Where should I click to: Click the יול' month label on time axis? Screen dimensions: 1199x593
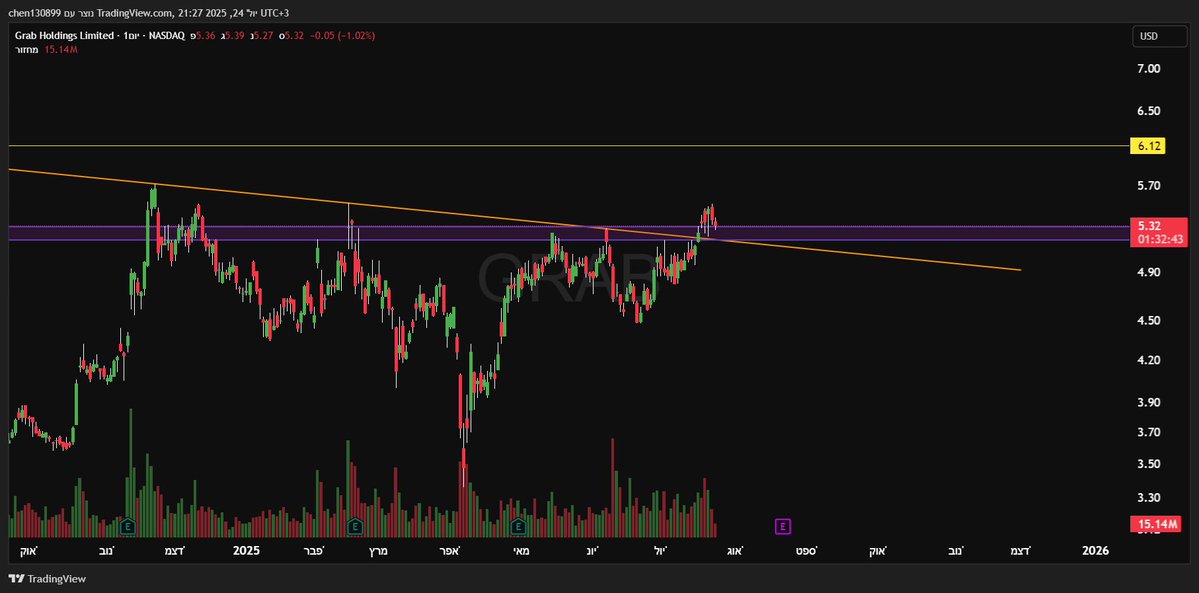coord(661,550)
